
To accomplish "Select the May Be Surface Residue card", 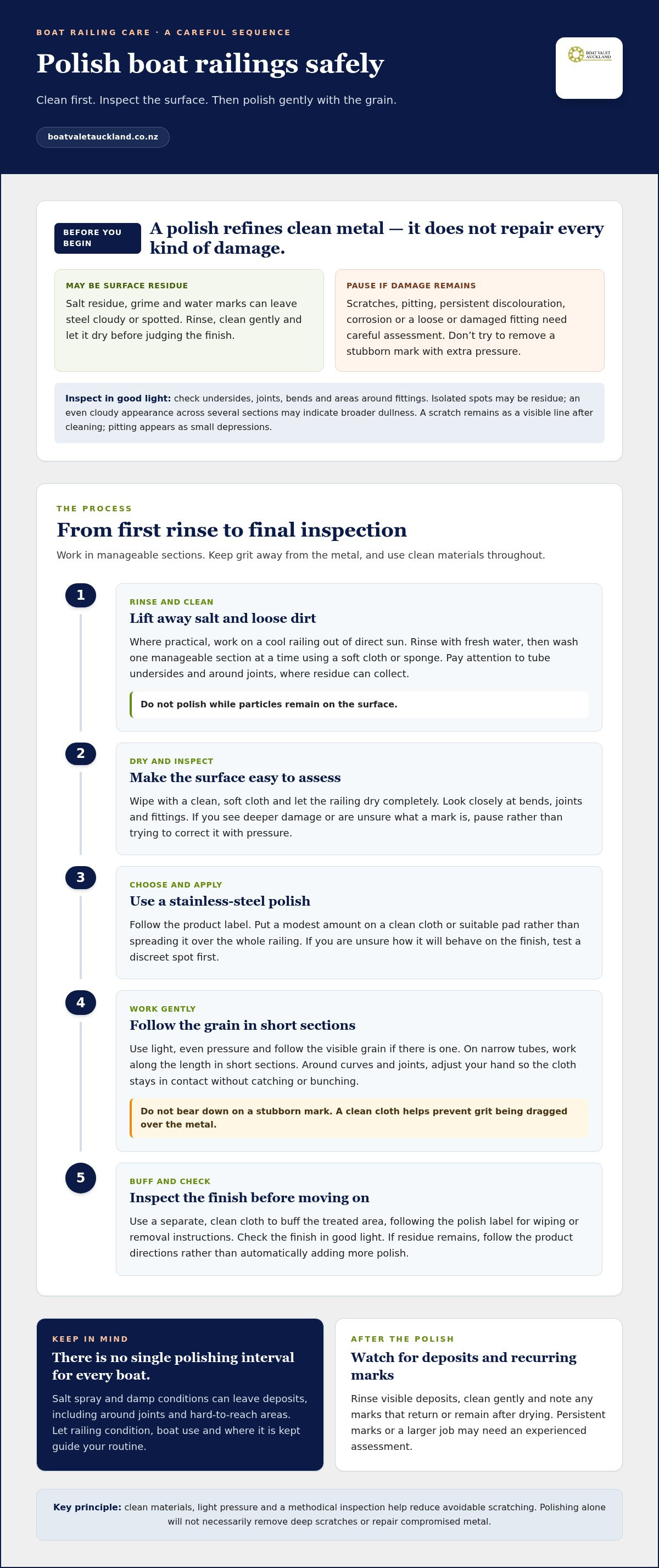I will 188,320.
